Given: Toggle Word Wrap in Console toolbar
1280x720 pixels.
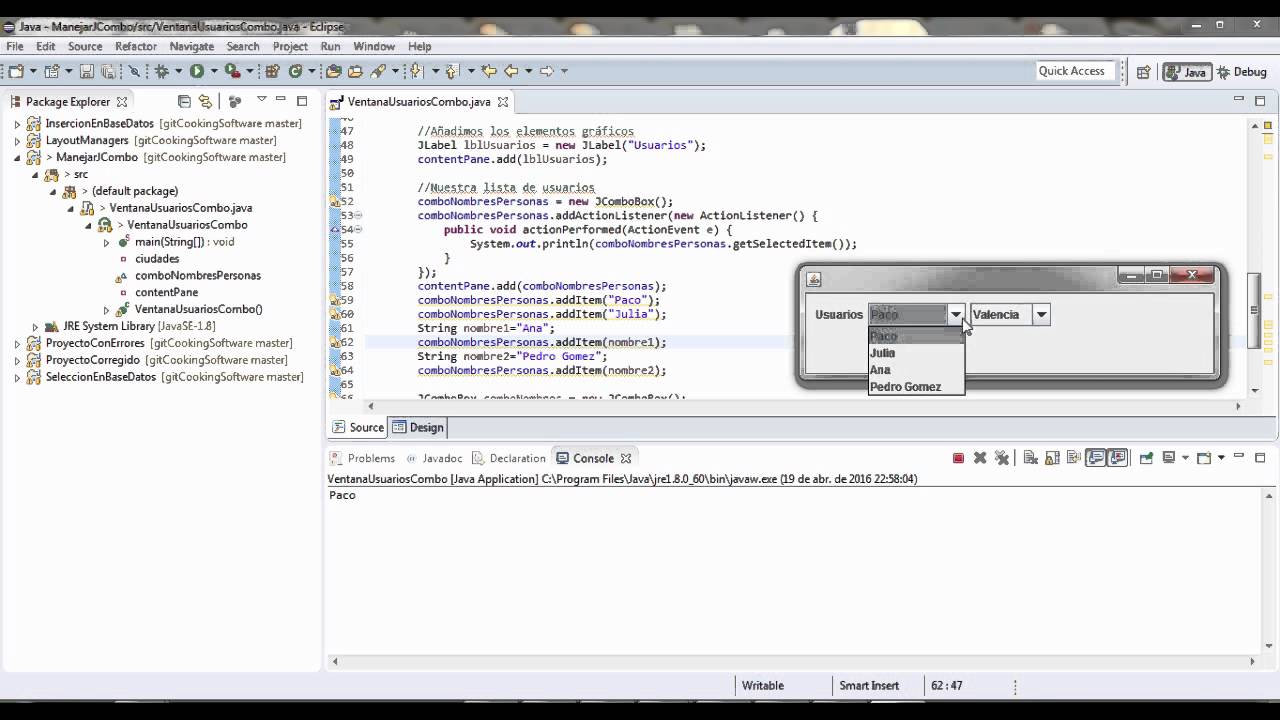Looking at the screenshot, I should 1074,458.
